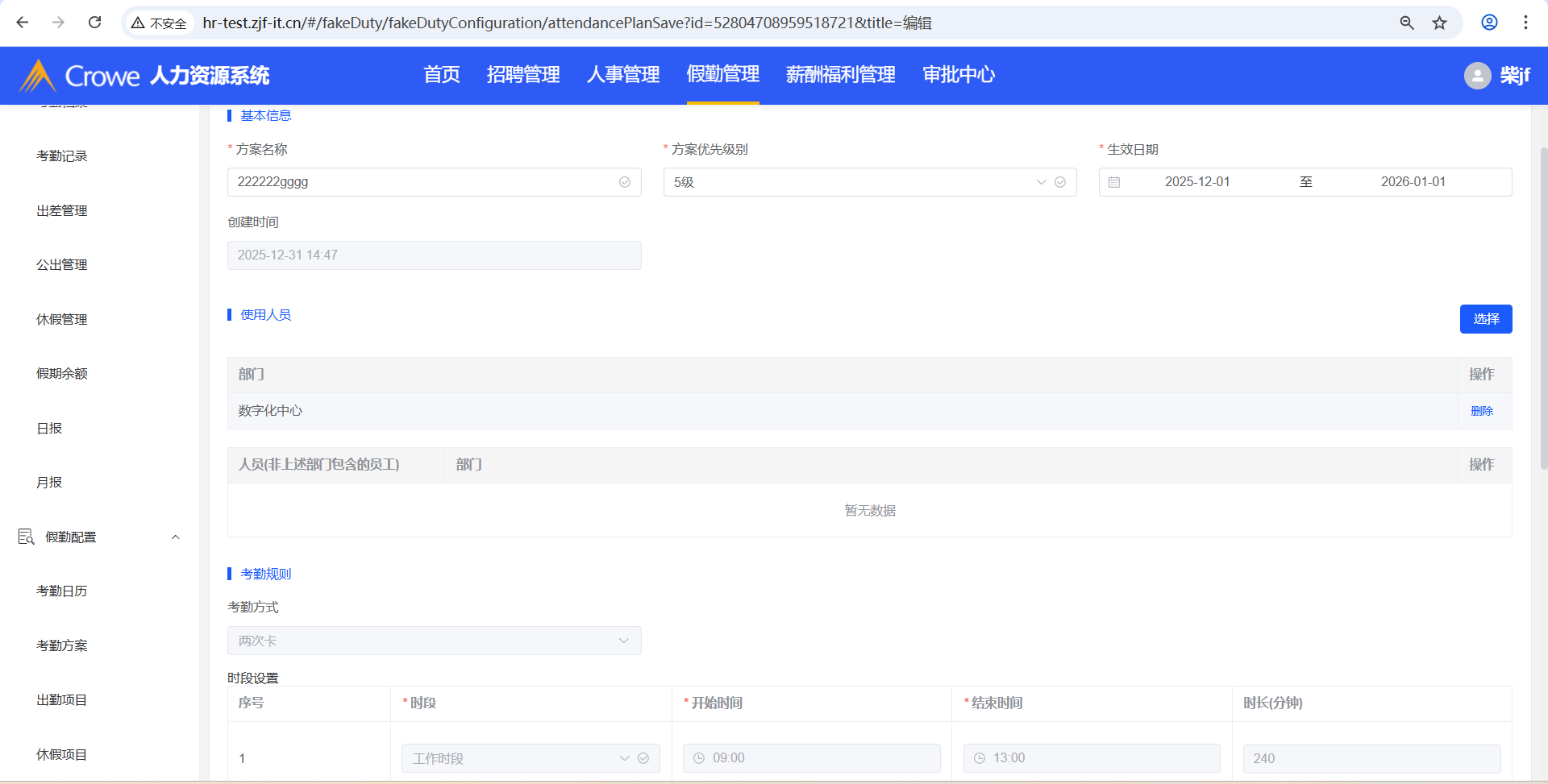Open the 方案优先级别 dropdown
Screen dimensions: 1548x784
pyautogui.click(x=869, y=182)
